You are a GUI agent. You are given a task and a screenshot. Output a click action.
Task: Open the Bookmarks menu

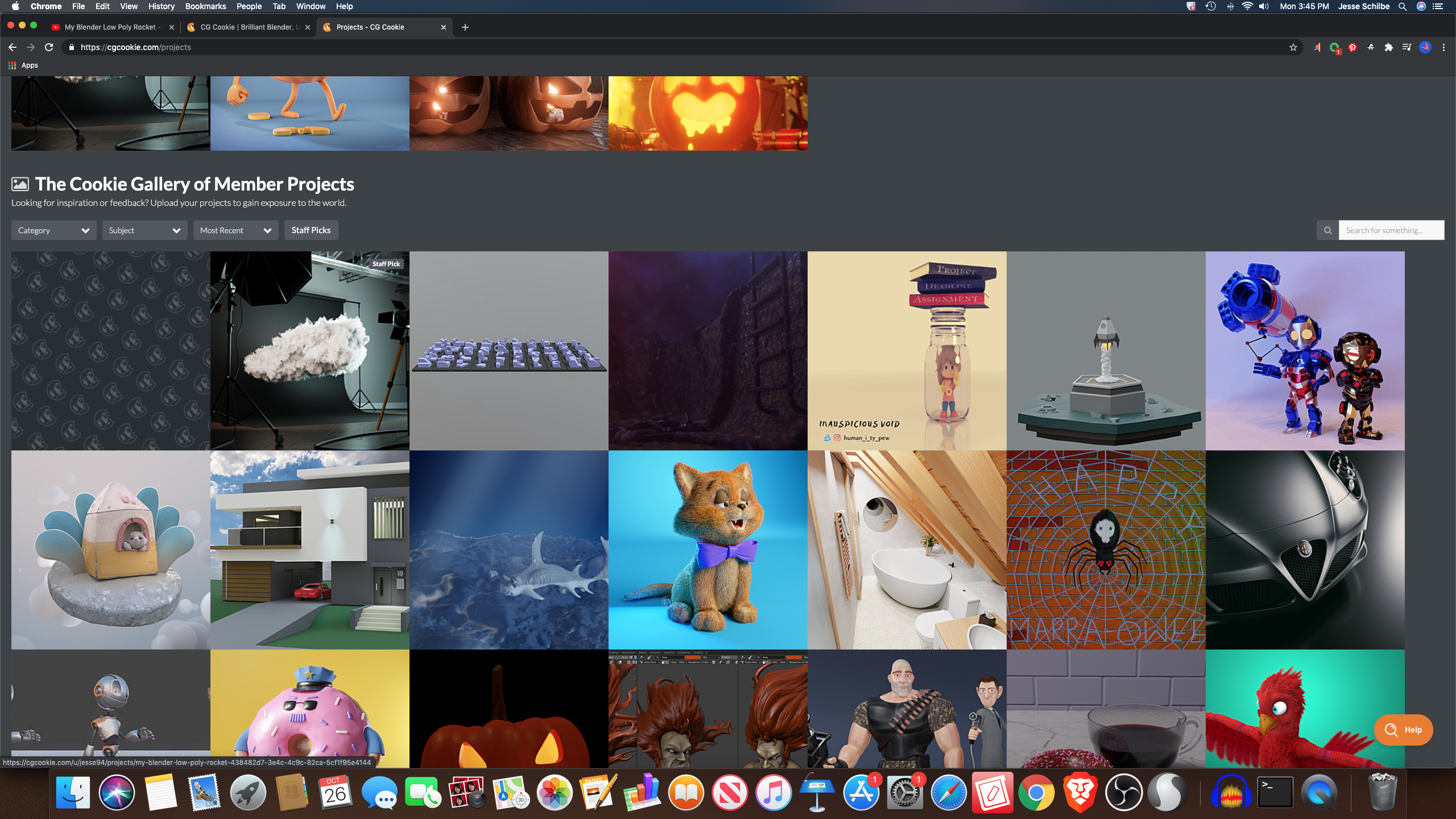205,6
